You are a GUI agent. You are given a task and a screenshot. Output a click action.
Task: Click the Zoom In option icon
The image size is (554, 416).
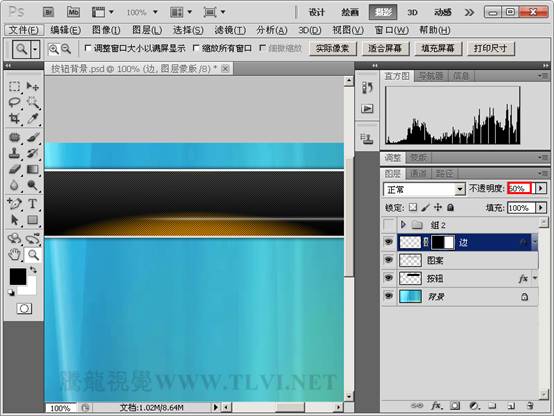tap(54, 49)
